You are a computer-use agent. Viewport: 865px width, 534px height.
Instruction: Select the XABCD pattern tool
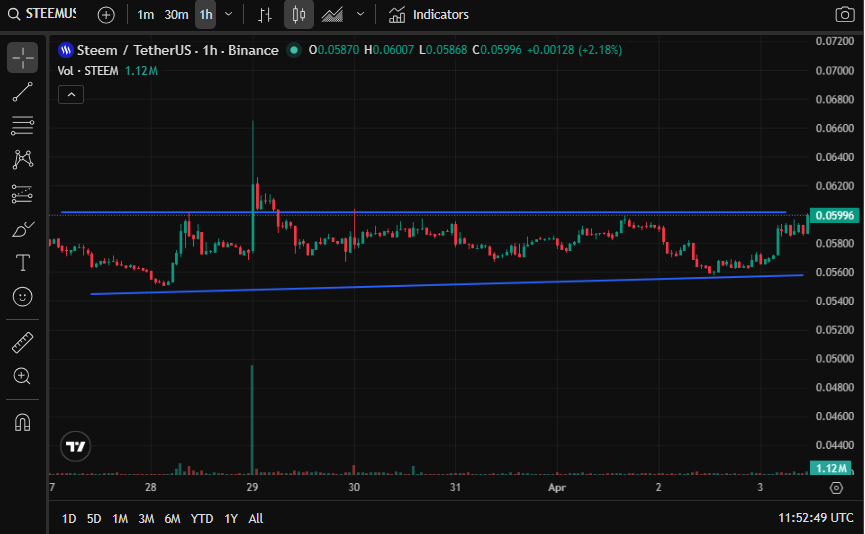tap(23, 159)
